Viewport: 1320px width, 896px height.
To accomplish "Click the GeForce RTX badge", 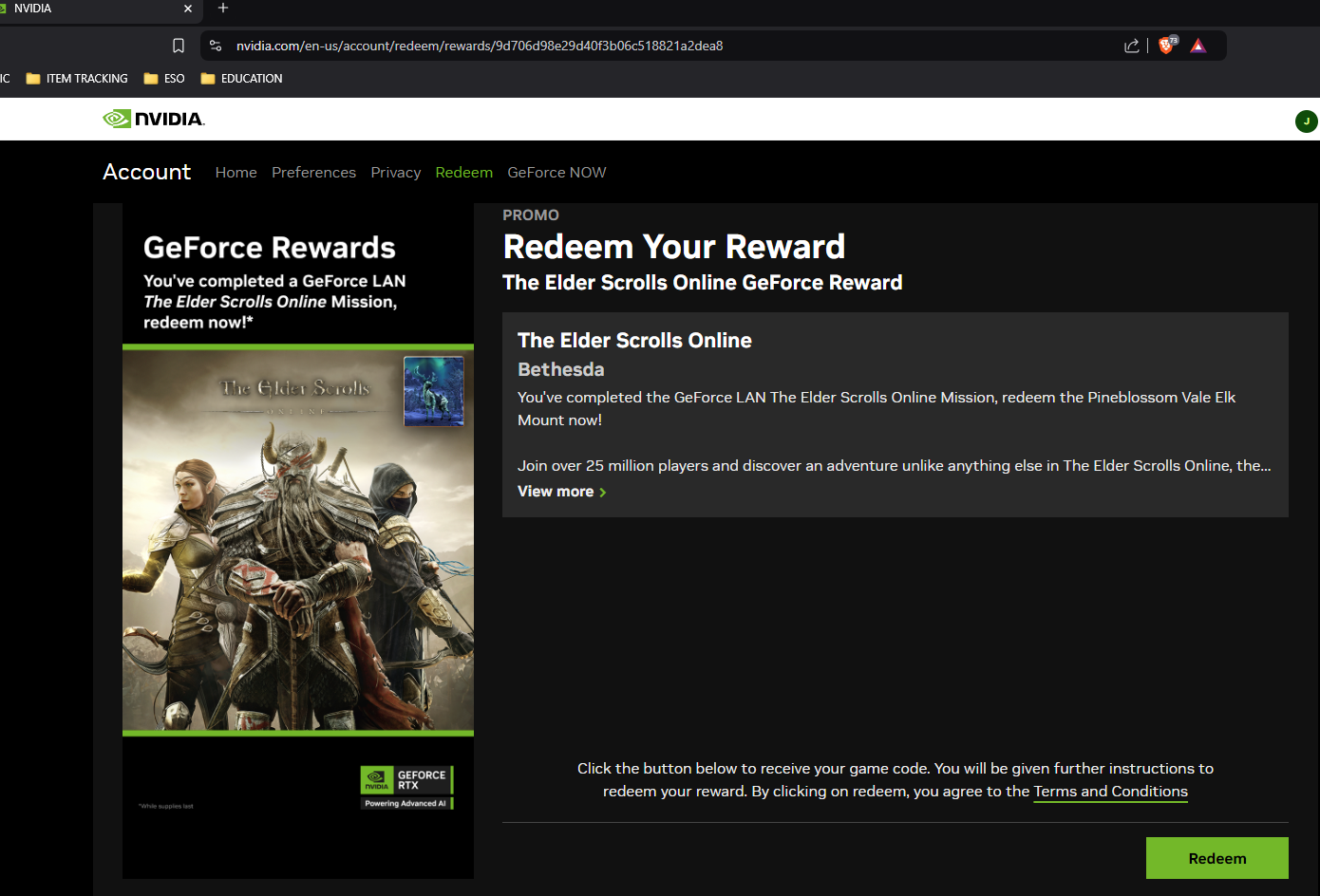I will 406,788.
